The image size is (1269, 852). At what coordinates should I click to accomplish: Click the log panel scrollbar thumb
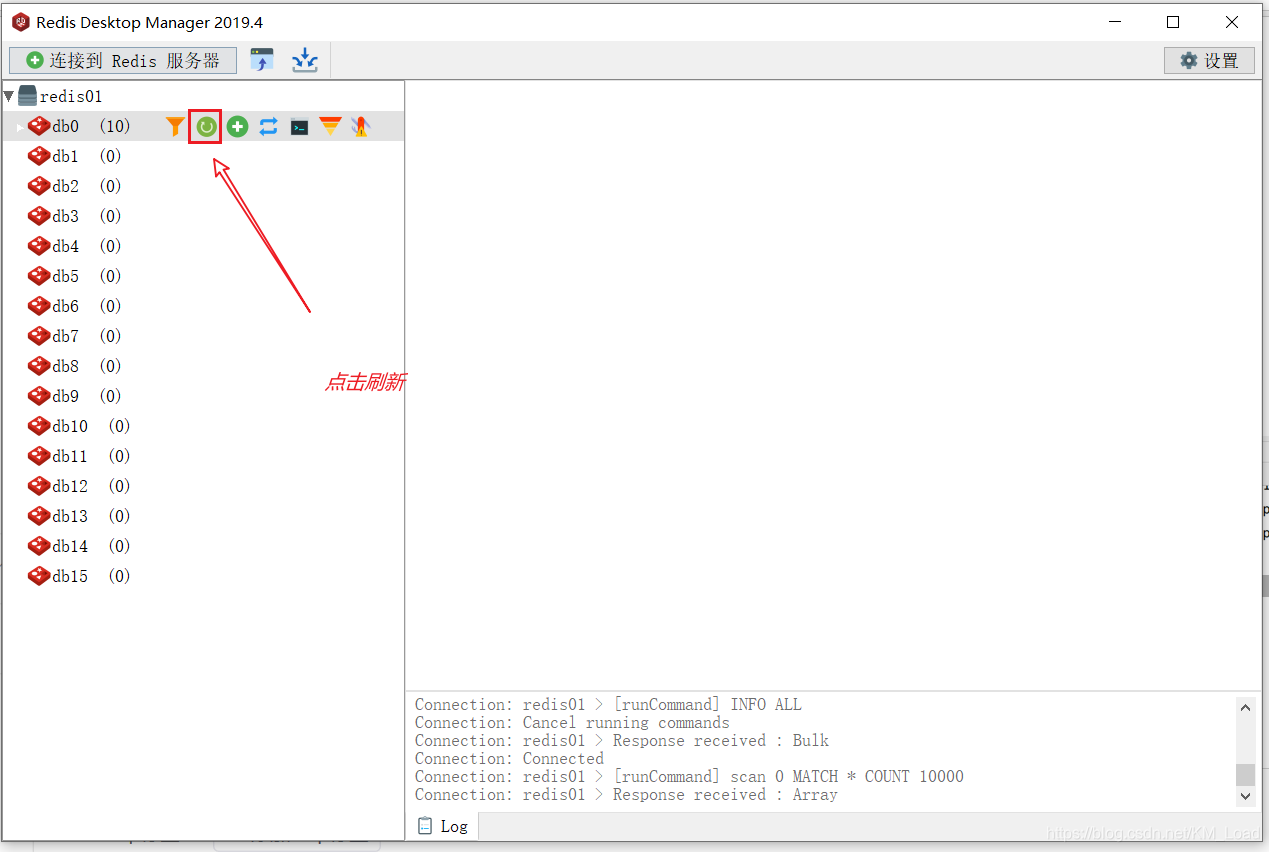pyautogui.click(x=1245, y=775)
